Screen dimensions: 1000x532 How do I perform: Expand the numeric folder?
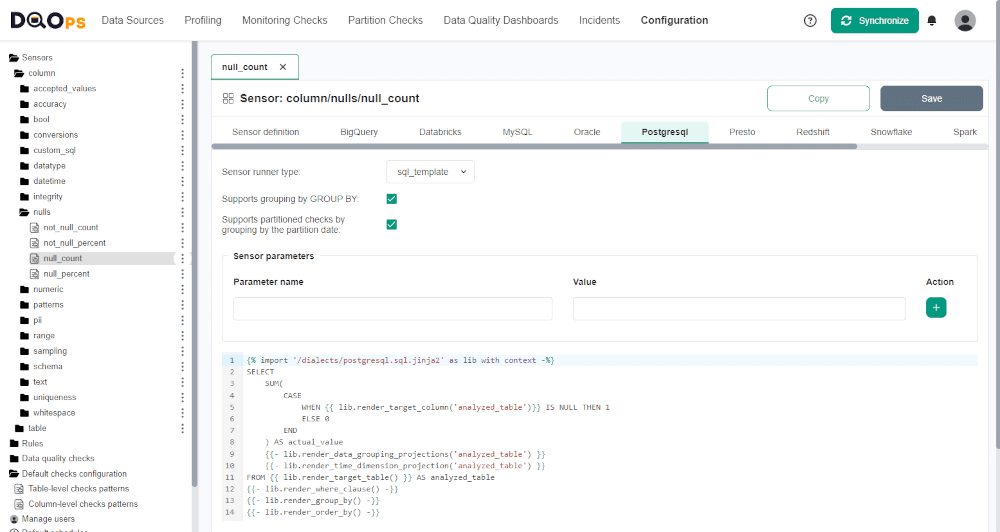[x=47, y=289]
